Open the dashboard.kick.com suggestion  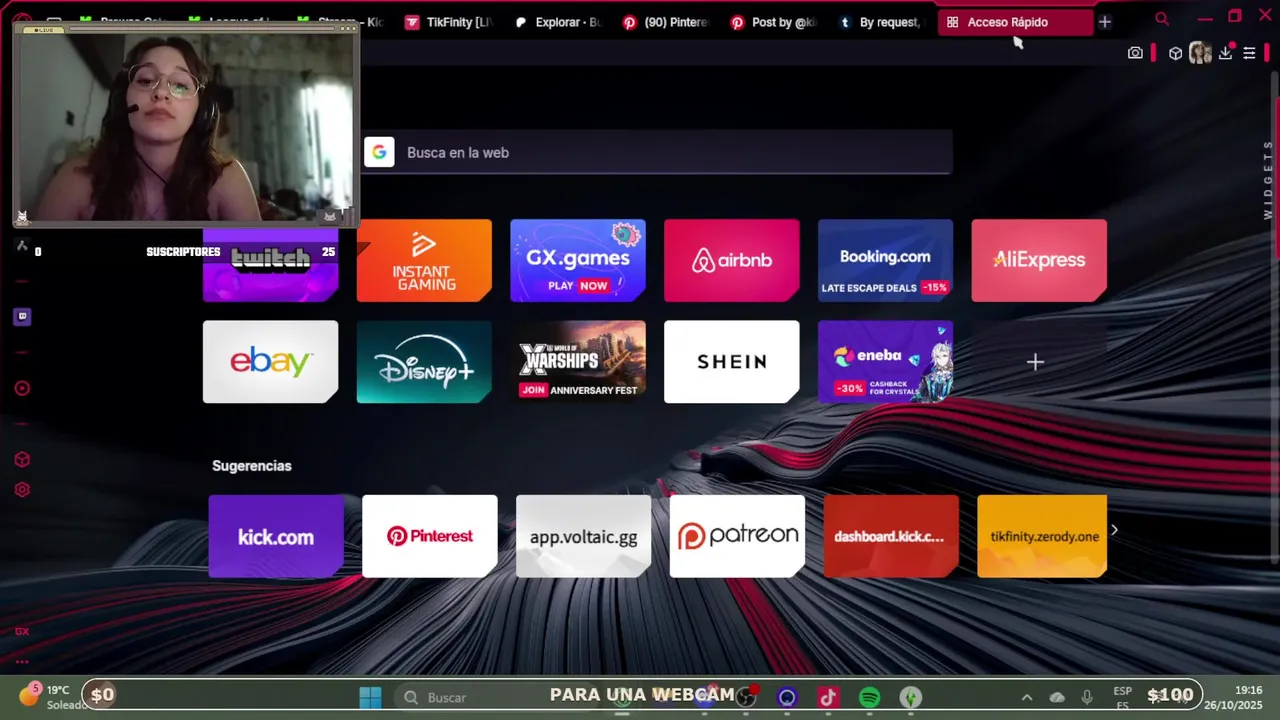[x=891, y=536]
